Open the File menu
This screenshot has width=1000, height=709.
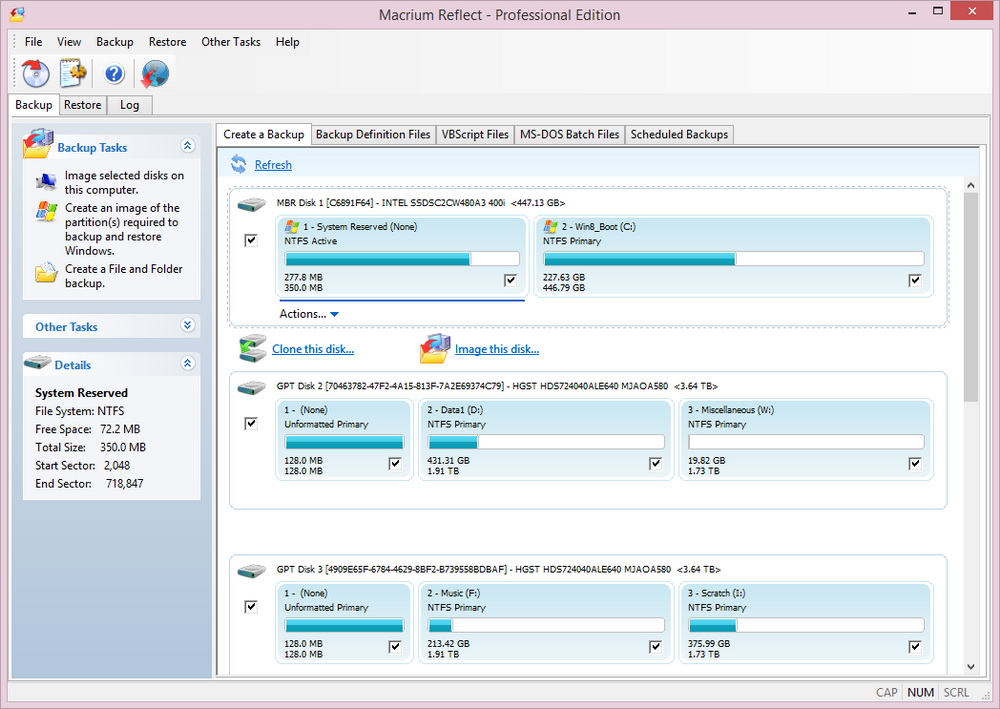33,41
